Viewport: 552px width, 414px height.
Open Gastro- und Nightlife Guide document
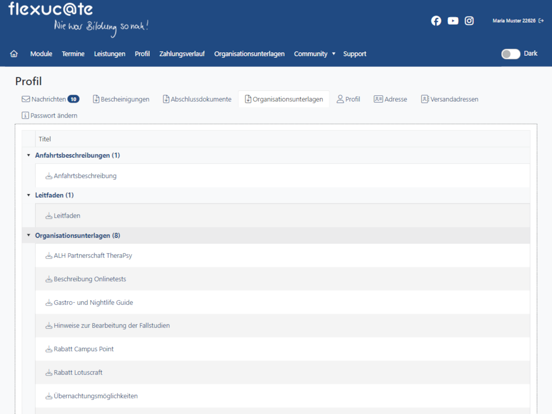93,303
